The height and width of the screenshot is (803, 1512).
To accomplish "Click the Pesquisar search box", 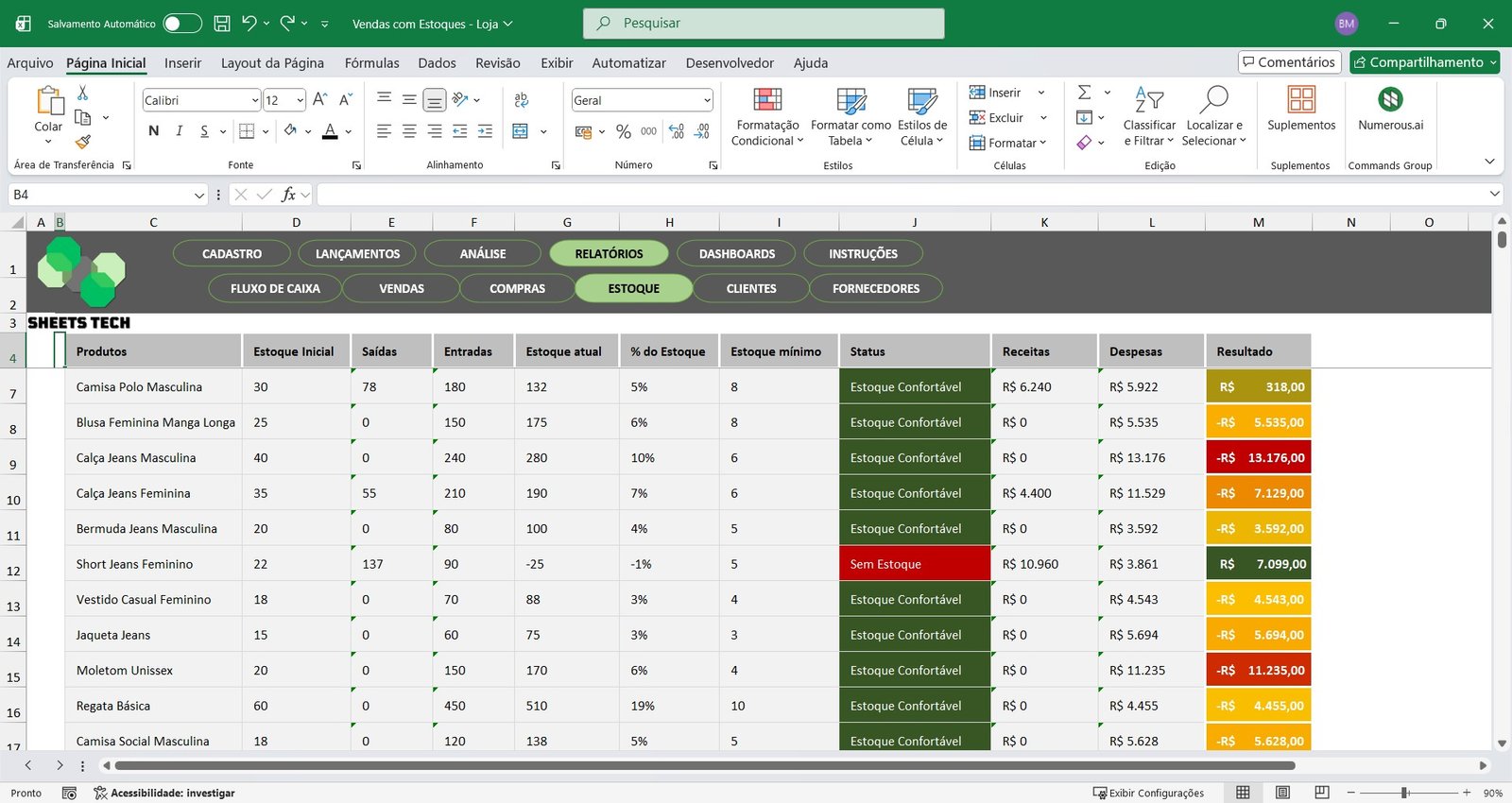I will pyautogui.click(x=764, y=24).
